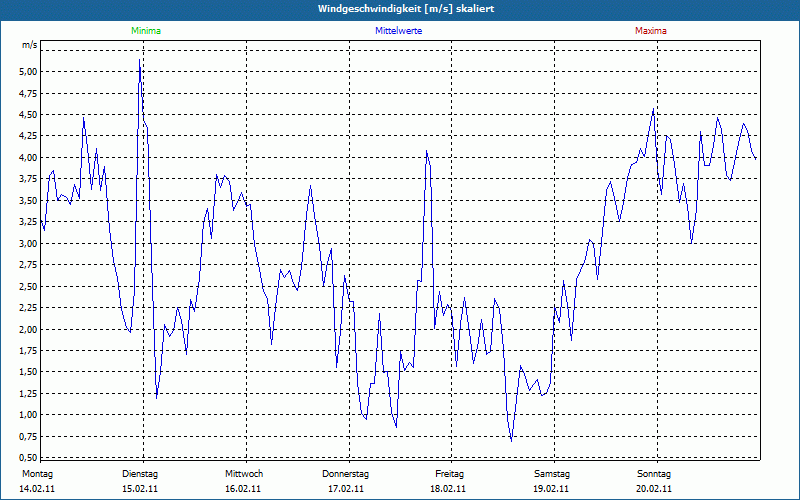Click the 20.02.11 date under Sonntag

(x=654, y=489)
